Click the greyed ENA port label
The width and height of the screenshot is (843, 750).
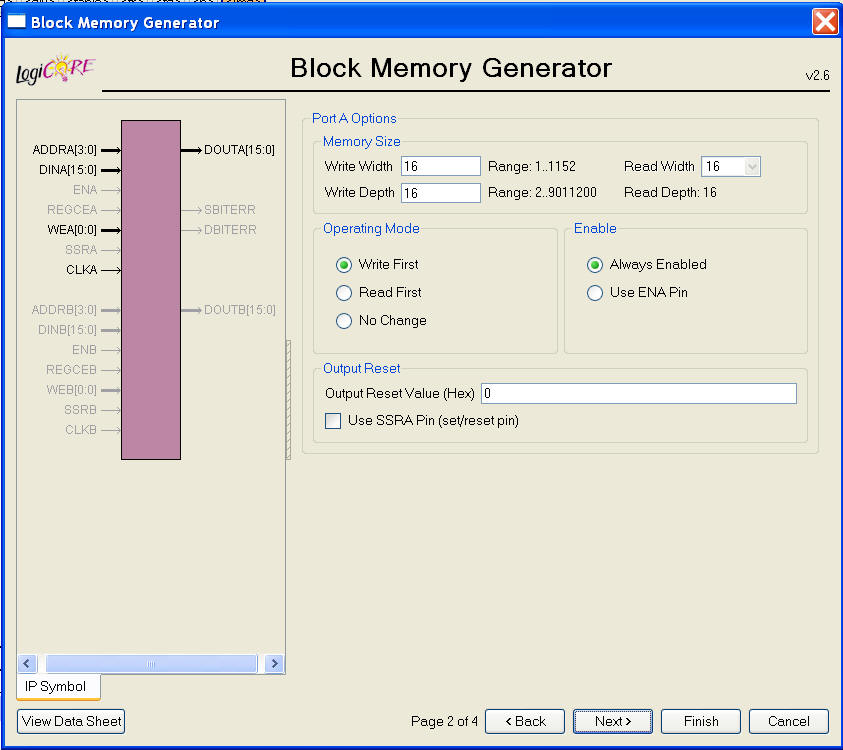85,190
